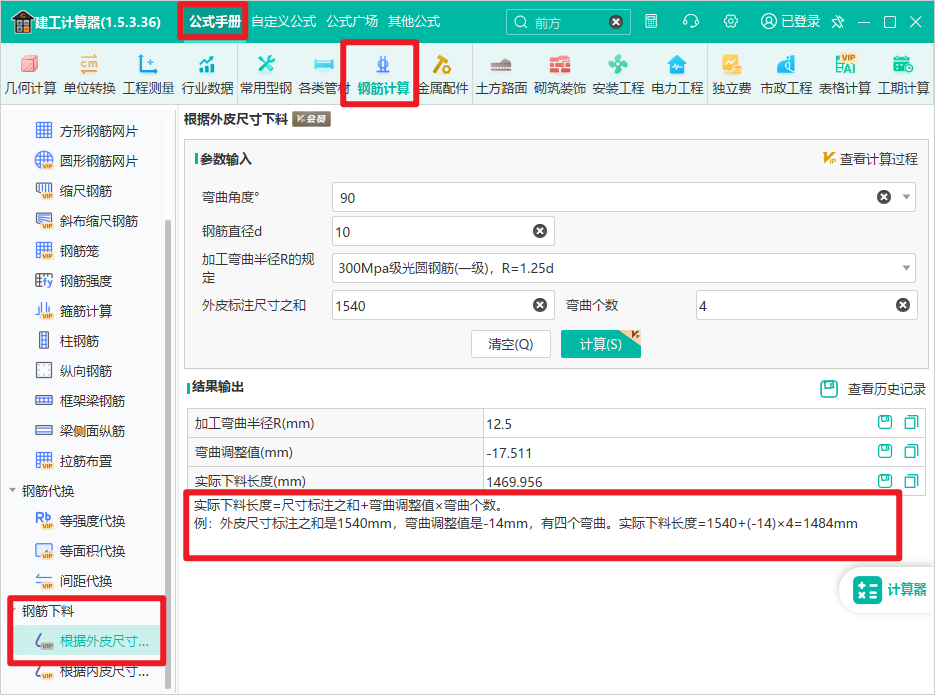Image resolution: width=935 pixels, height=695 pixels.
Task: Collapse the 钢筋代换 tree group
Action: coord(13,490)
